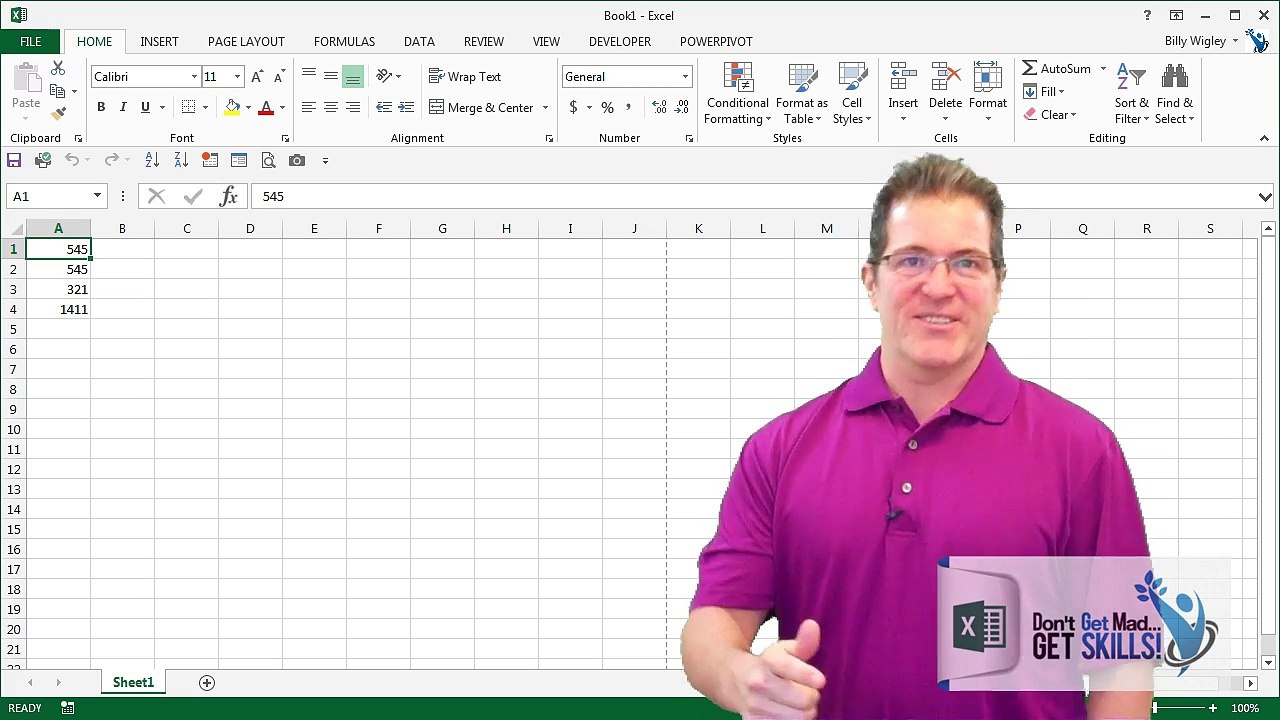The height and width of the screenshot is (720, 1280).
Task: Toggle Bottom Align for cell text
Action: point(353,77)
